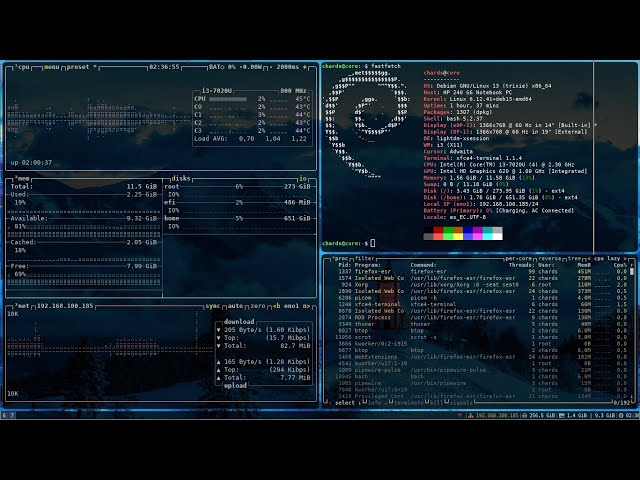Click the info button in proc footer
Viewport: 640px width, 480px height.
(374, 402)
